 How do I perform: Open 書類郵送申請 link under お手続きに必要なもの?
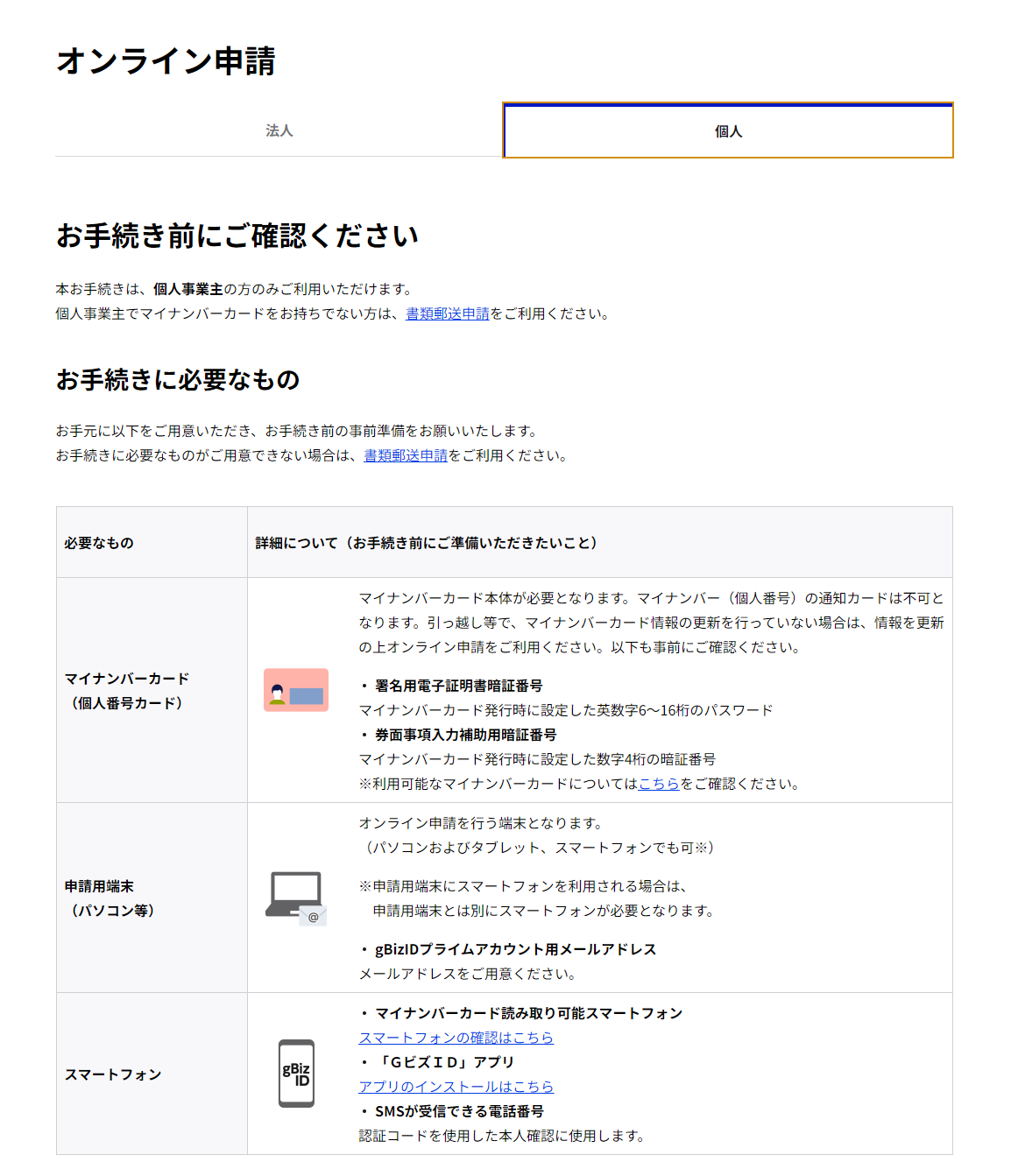click(x=406, y=455)
